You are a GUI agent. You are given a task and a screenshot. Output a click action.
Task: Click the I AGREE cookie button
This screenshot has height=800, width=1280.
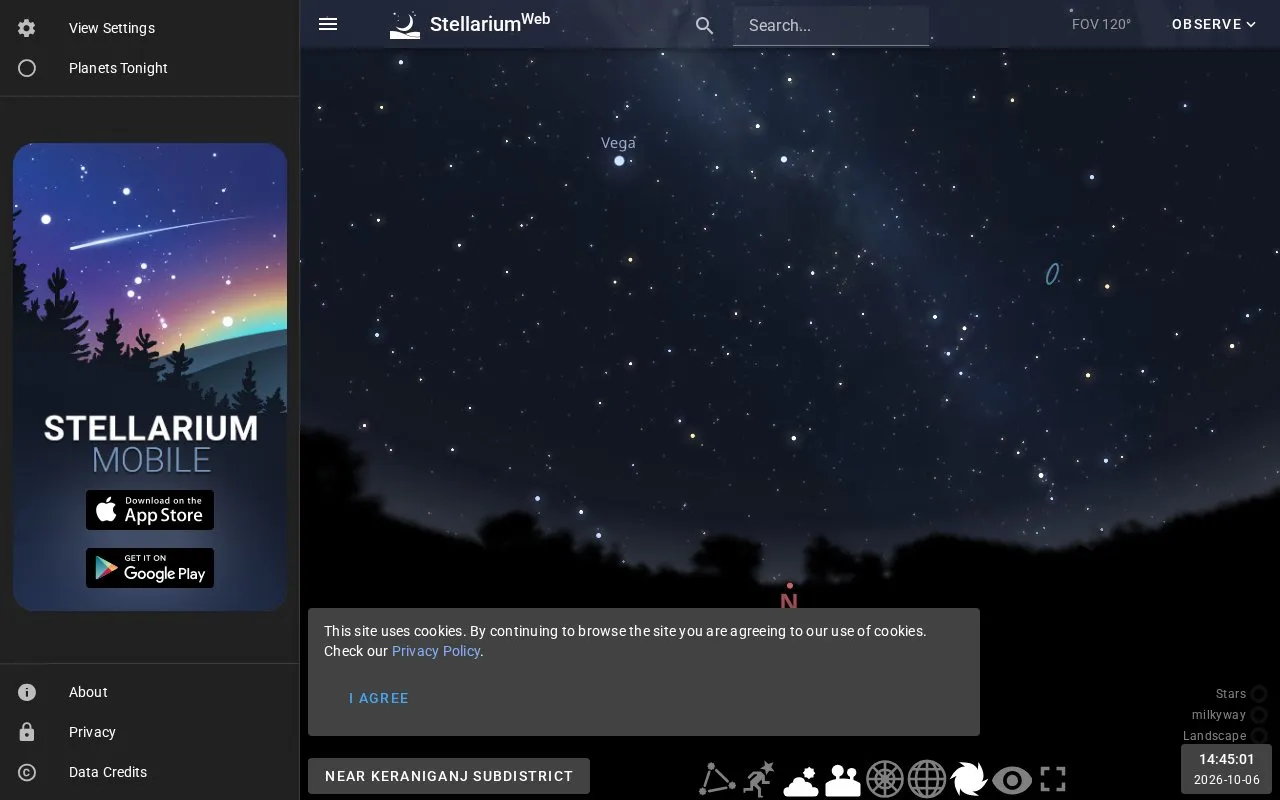click(x=379, y=698)
